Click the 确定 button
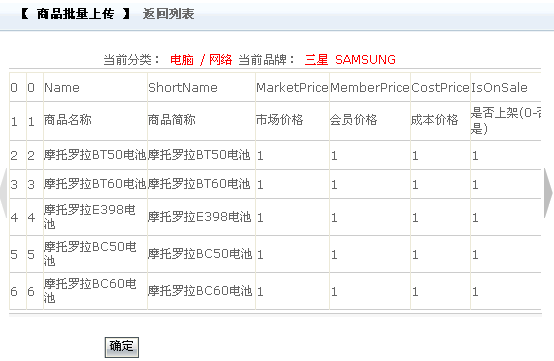The width and height of the screenshot is (554, 361). tap(122, 347)
